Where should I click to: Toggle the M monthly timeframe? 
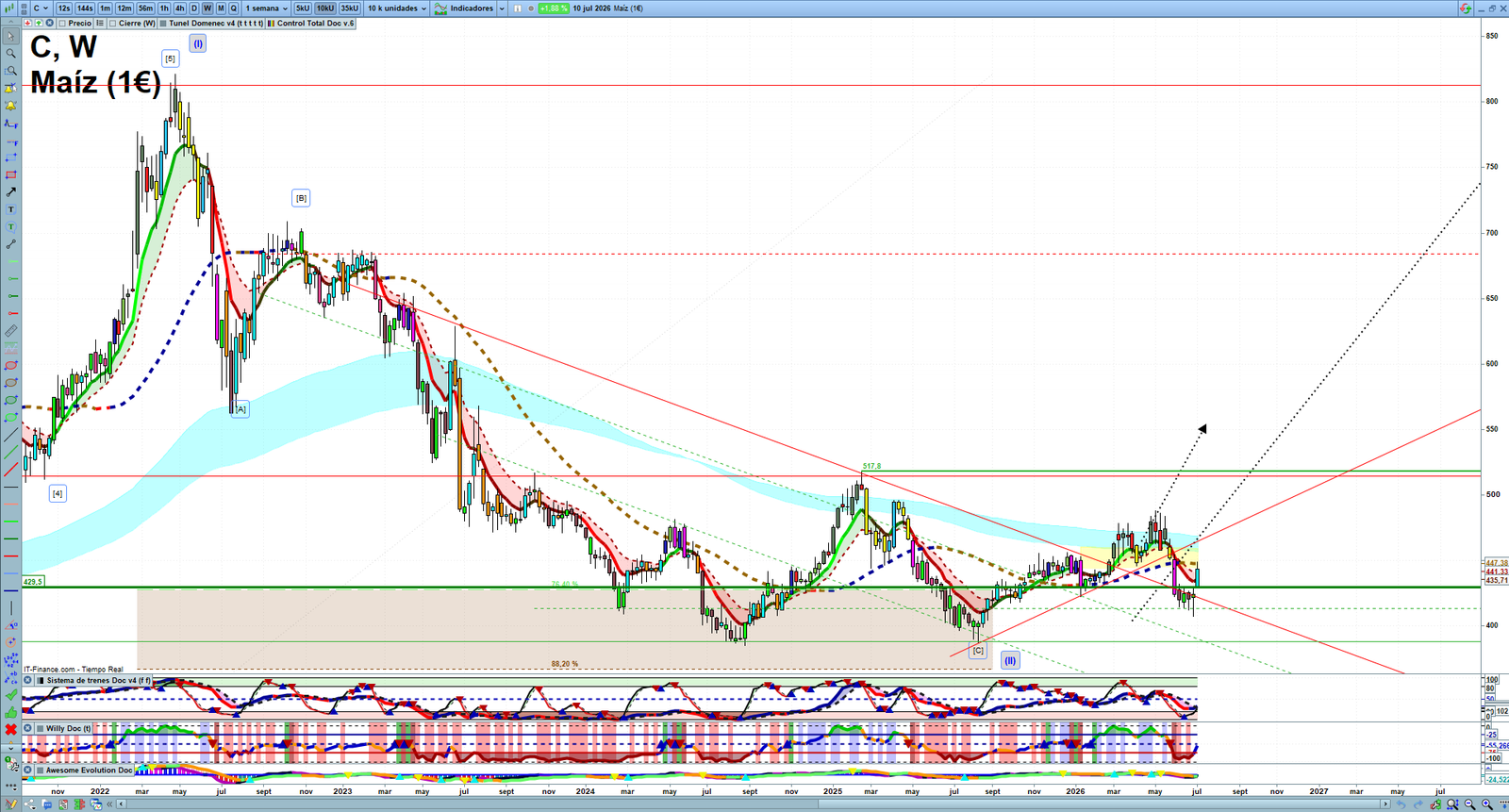click(x=221, y=8)
